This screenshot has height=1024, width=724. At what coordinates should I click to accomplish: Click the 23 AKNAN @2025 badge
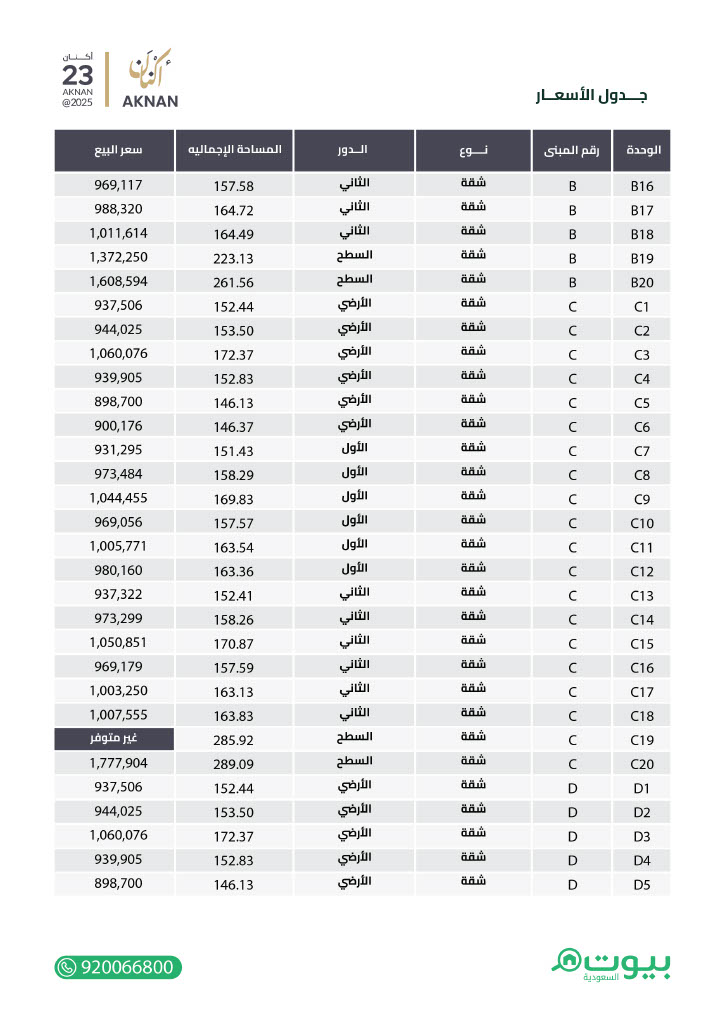click(x=78, y=80)
